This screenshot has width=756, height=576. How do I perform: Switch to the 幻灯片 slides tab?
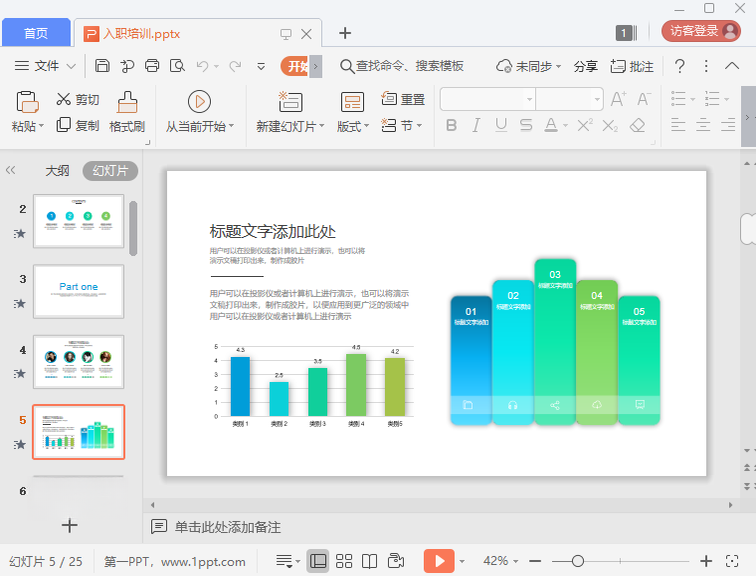coord(110,171)
